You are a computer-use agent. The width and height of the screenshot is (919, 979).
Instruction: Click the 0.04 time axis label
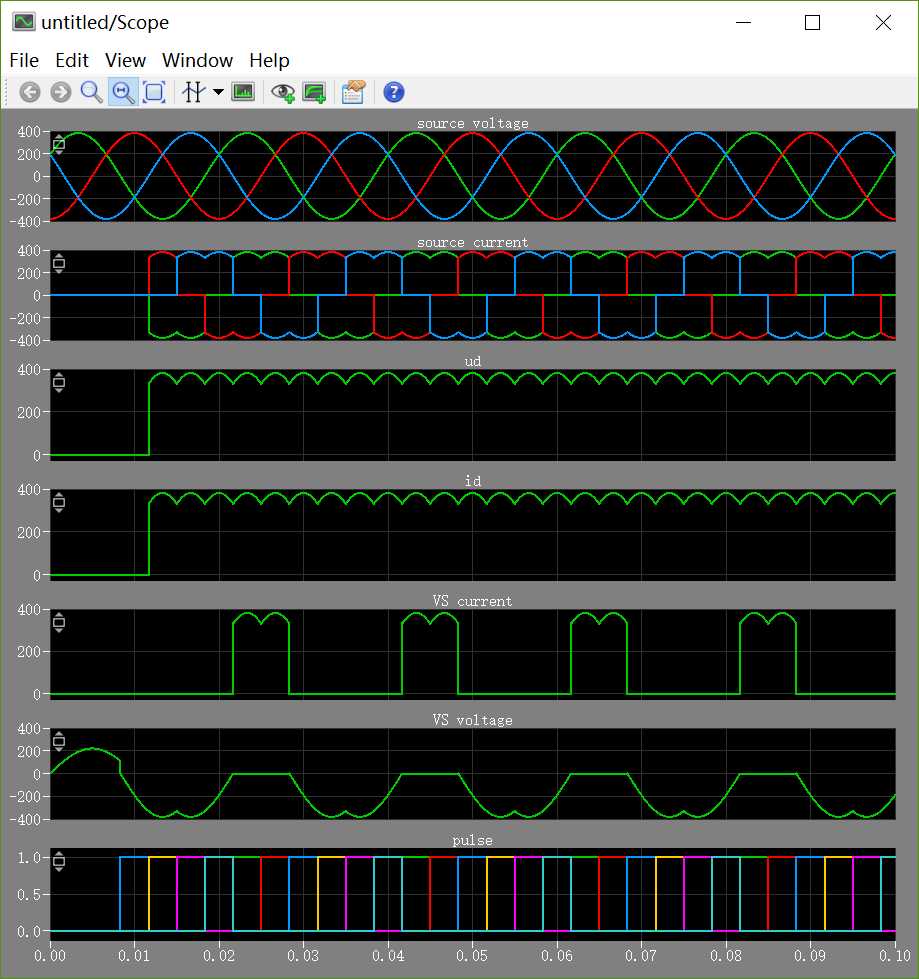(388, 956)
